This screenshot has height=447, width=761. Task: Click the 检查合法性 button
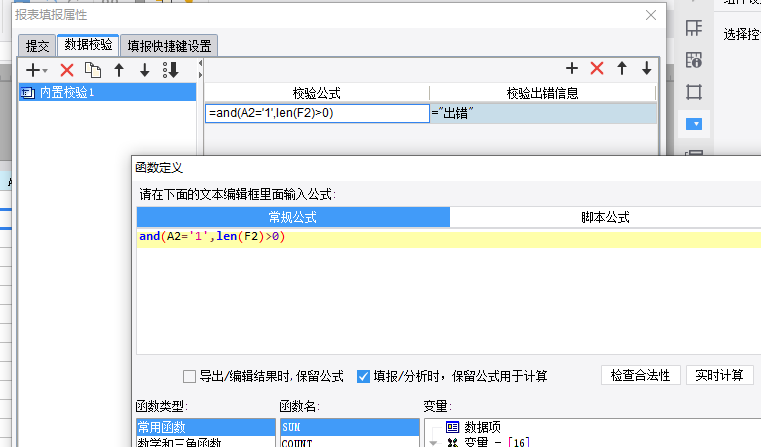[x=640, y=375]
